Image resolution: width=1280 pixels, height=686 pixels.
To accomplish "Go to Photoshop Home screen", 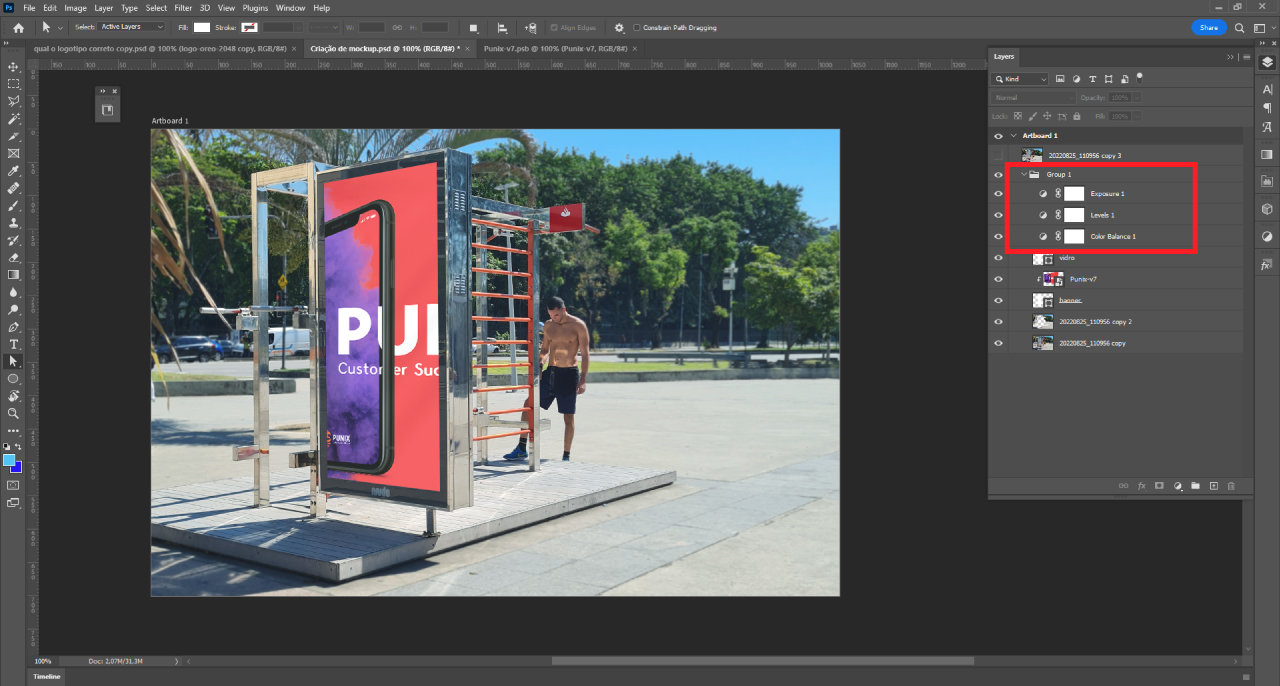I will pyautogui.click(x=18, y=28).
